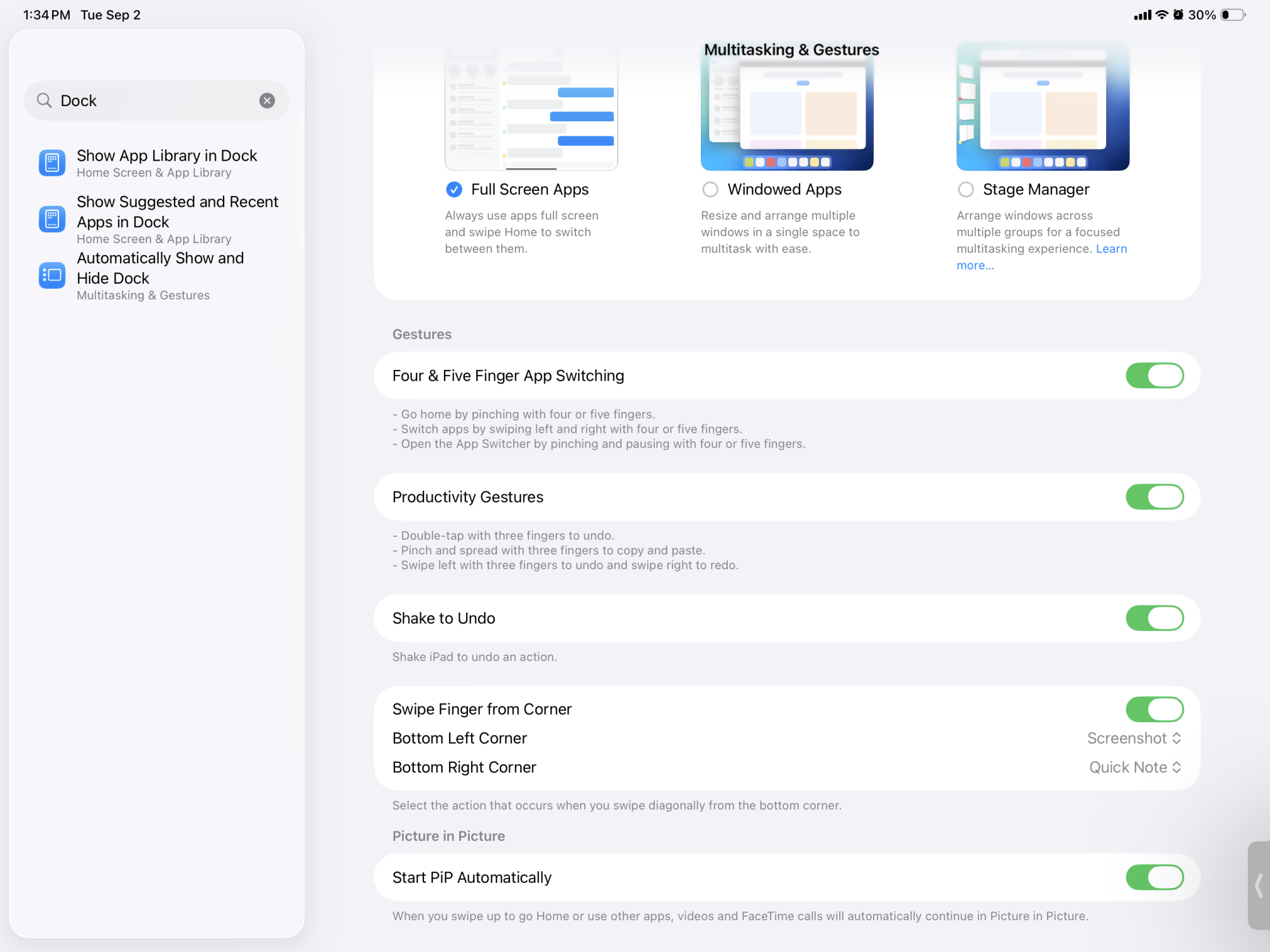Click the Automatically Show and Hide Dock icon
This screenshot has width=1270, height=952.
coord(52,275)
